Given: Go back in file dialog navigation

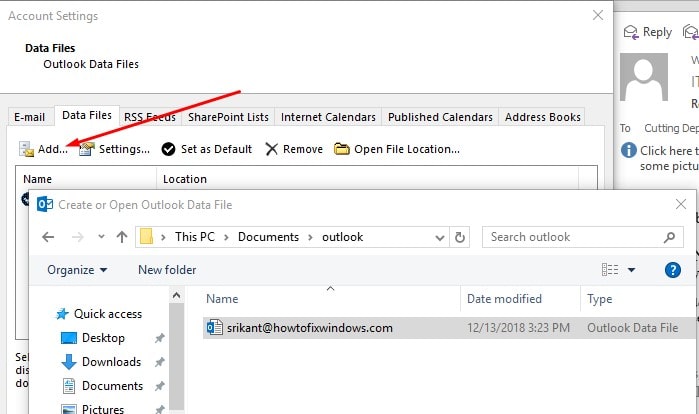Looking at the screenshot, I should (48, 237).
